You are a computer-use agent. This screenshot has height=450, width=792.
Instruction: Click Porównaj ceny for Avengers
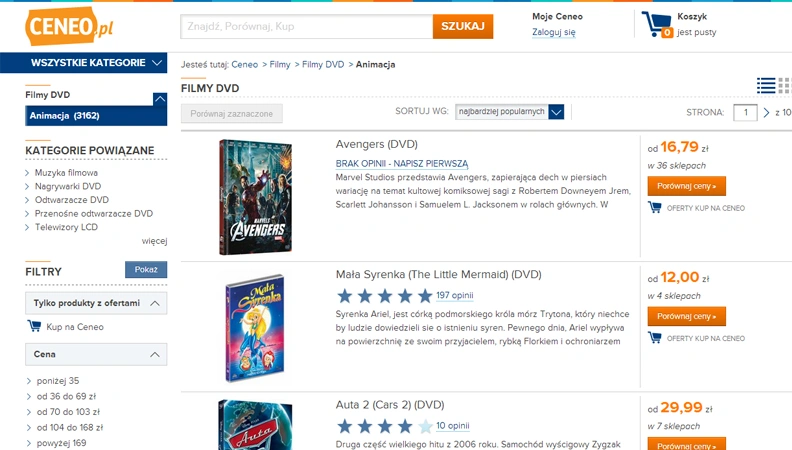tap(686, 186)
